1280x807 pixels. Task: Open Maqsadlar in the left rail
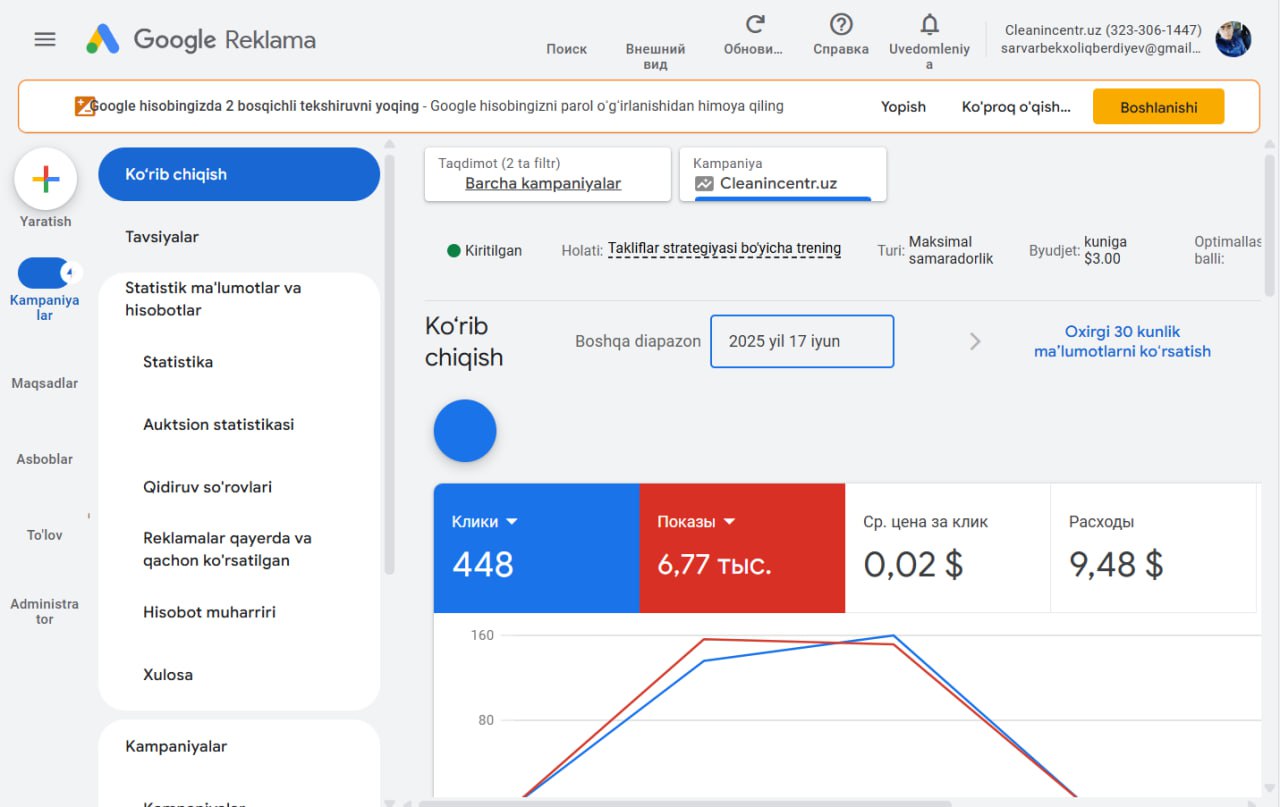point(44,383)
